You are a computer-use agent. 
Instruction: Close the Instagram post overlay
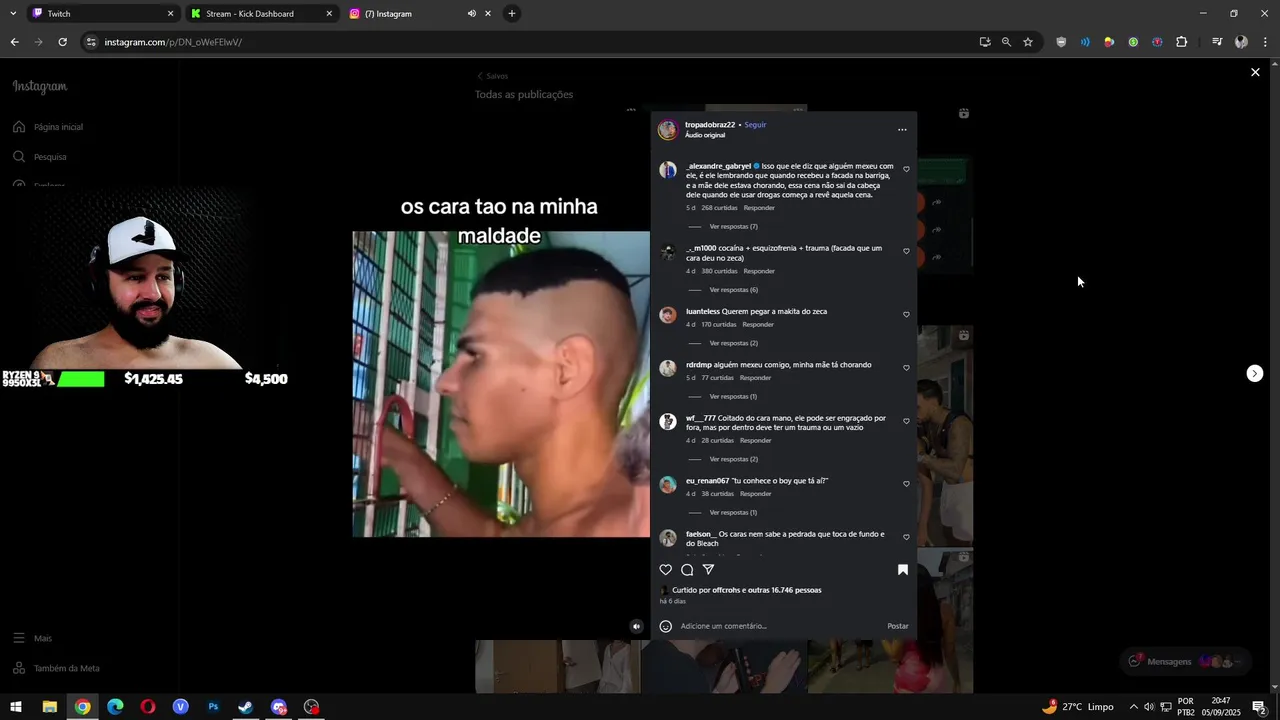tap(1255, 72)
